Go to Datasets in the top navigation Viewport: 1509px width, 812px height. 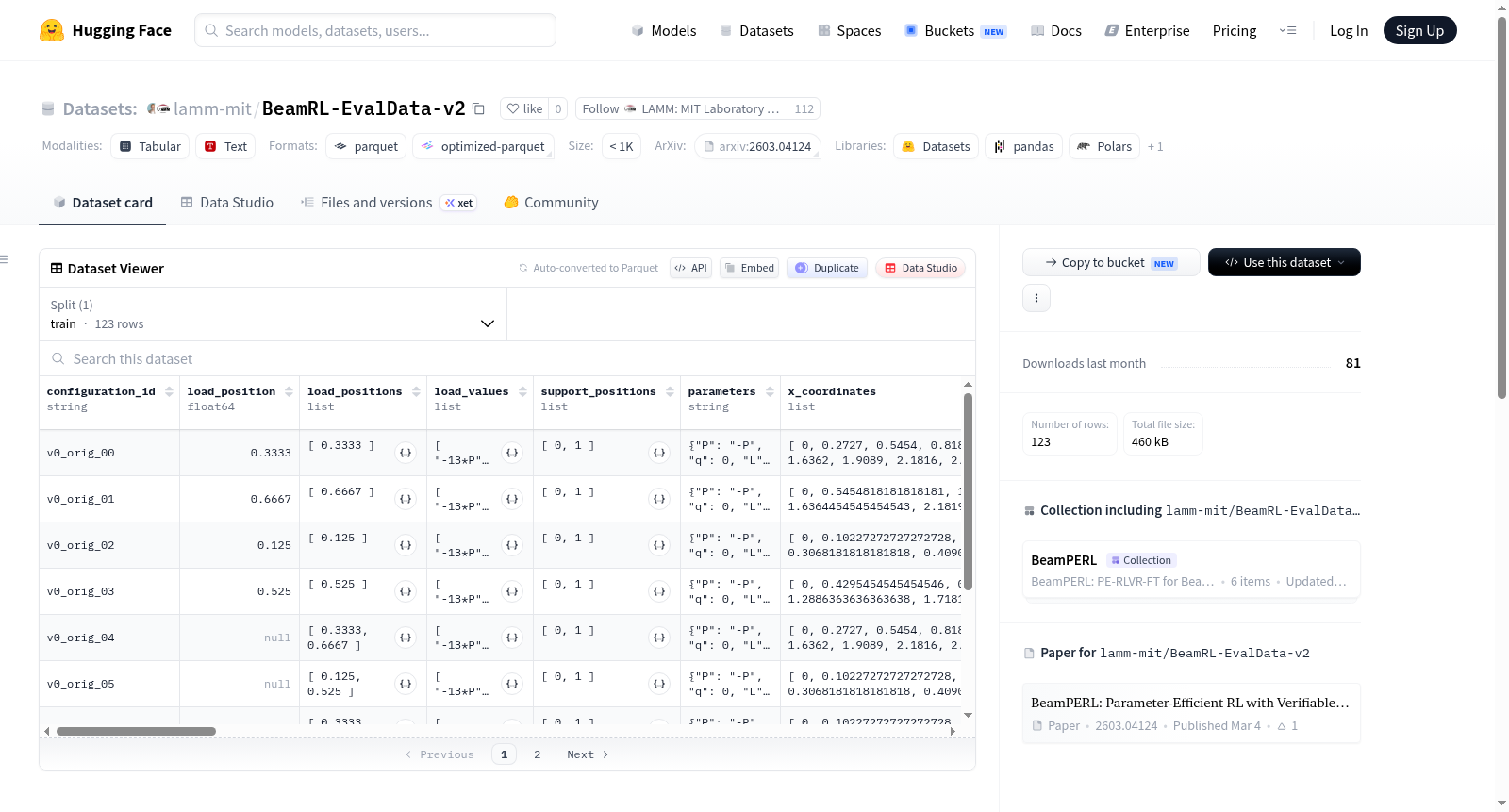(757, 30)
